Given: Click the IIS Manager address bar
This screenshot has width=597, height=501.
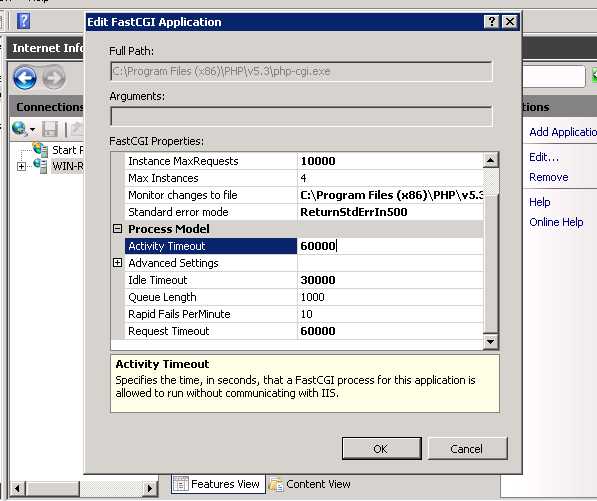Looking at the screenshot, I should click(x=554, y=76).
